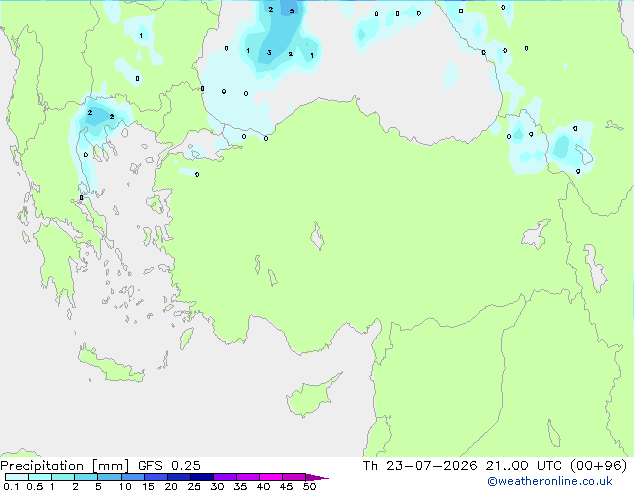This screenshot has width=634, height=490.
Task: Pick the lightest cyan swatch between 0.1 and 0.5
Action: [x=17, y=477]
